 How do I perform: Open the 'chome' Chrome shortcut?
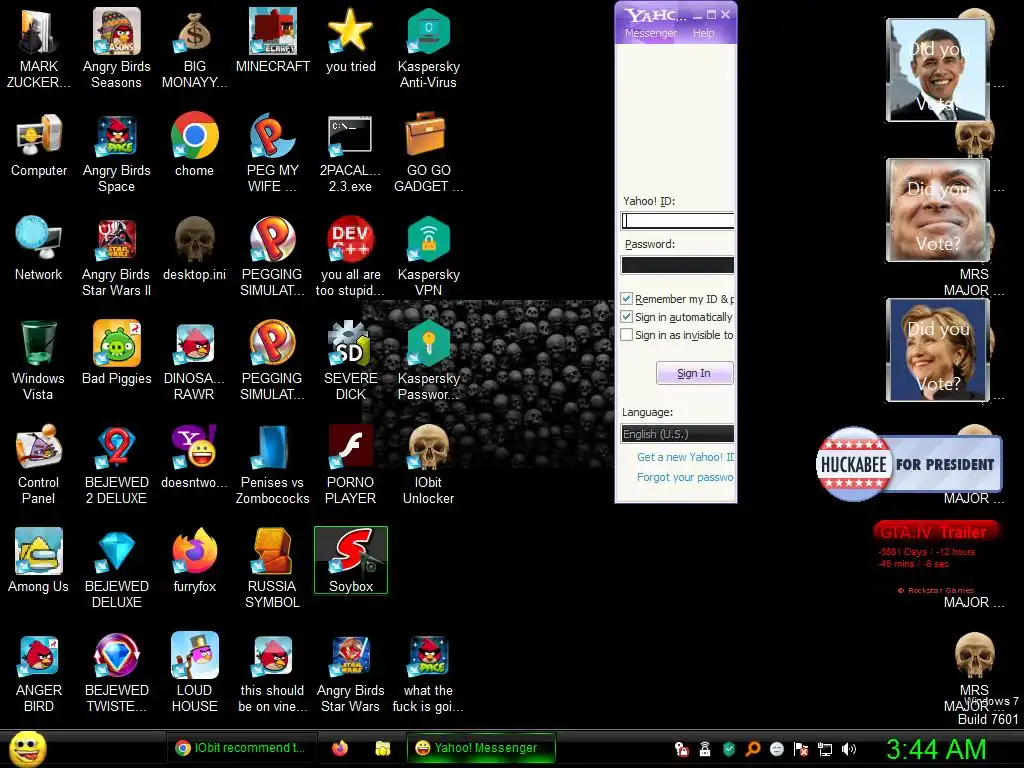point(194,145)
